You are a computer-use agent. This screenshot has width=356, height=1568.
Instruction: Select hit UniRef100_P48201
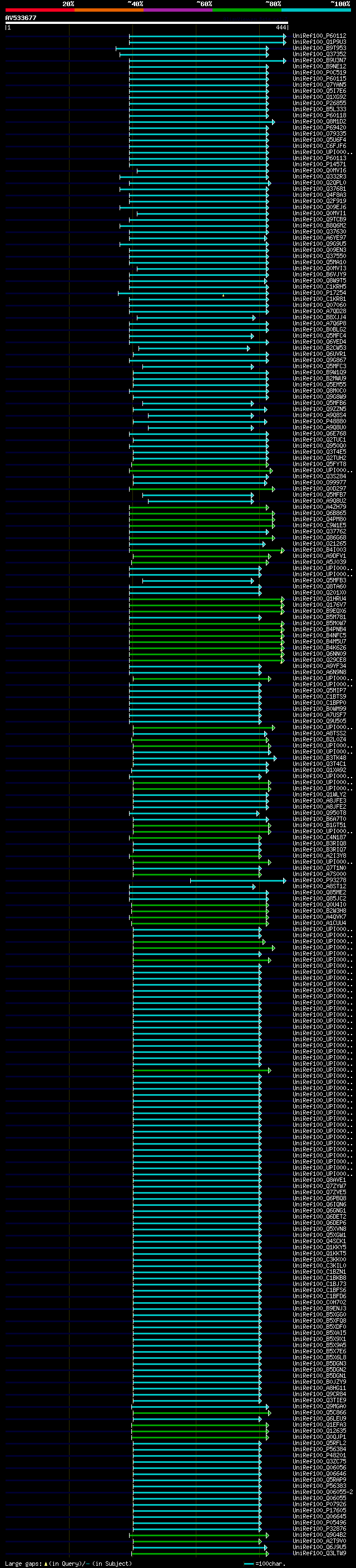click(319, 1456)
